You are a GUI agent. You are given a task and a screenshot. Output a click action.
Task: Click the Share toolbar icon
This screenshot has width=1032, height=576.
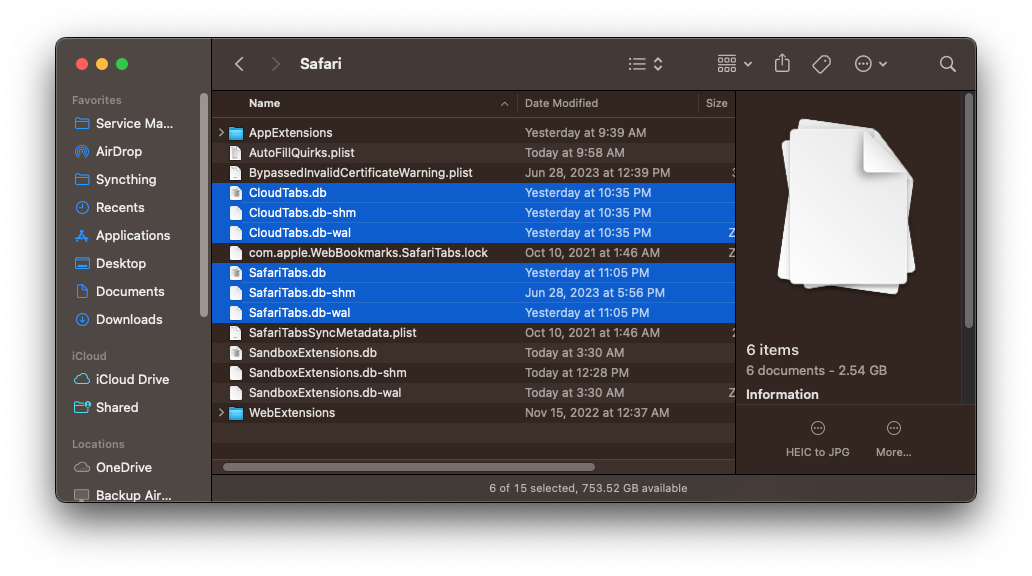(x=782, y=63)
